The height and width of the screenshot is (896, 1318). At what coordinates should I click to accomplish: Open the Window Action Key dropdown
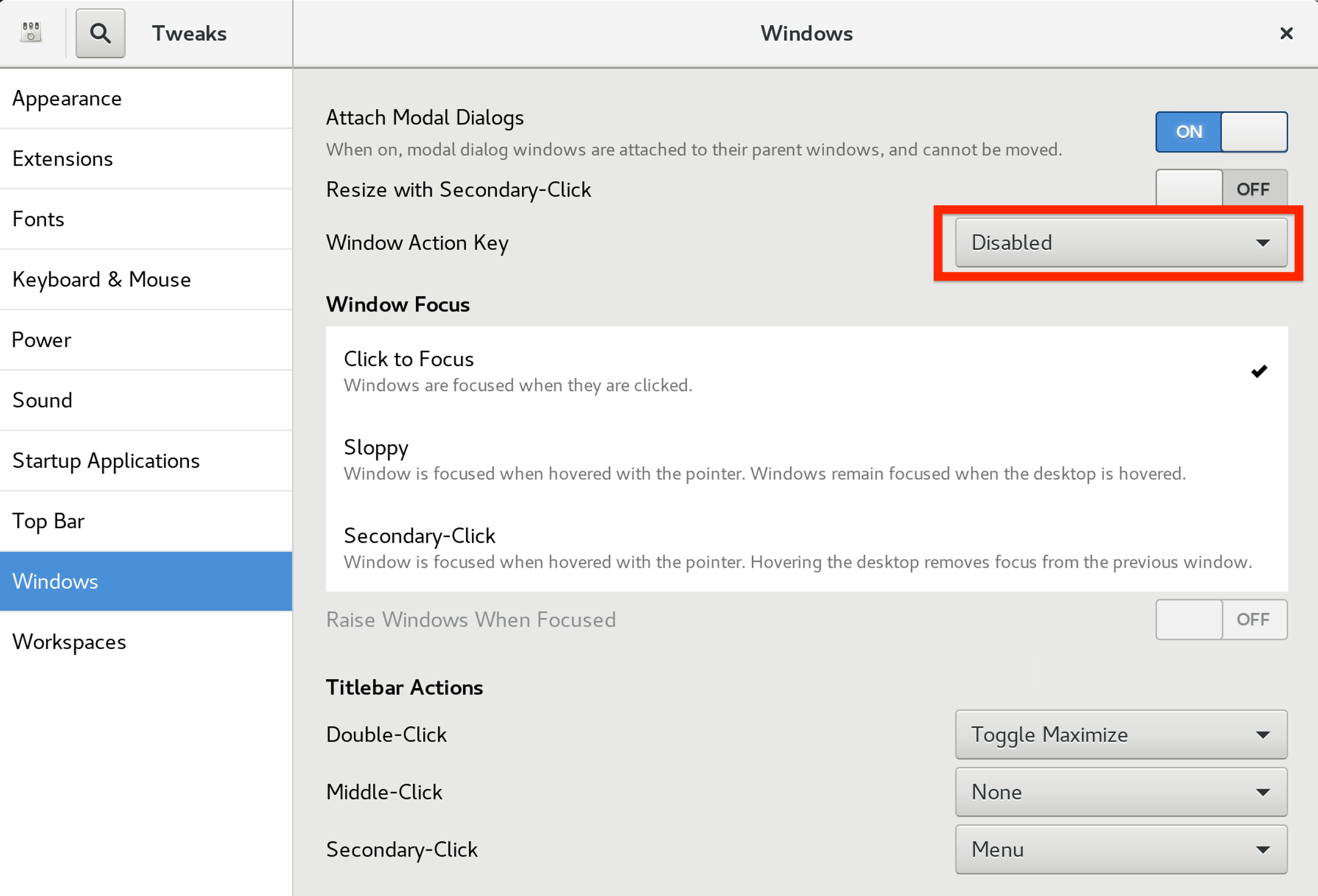click(1120, 243)
